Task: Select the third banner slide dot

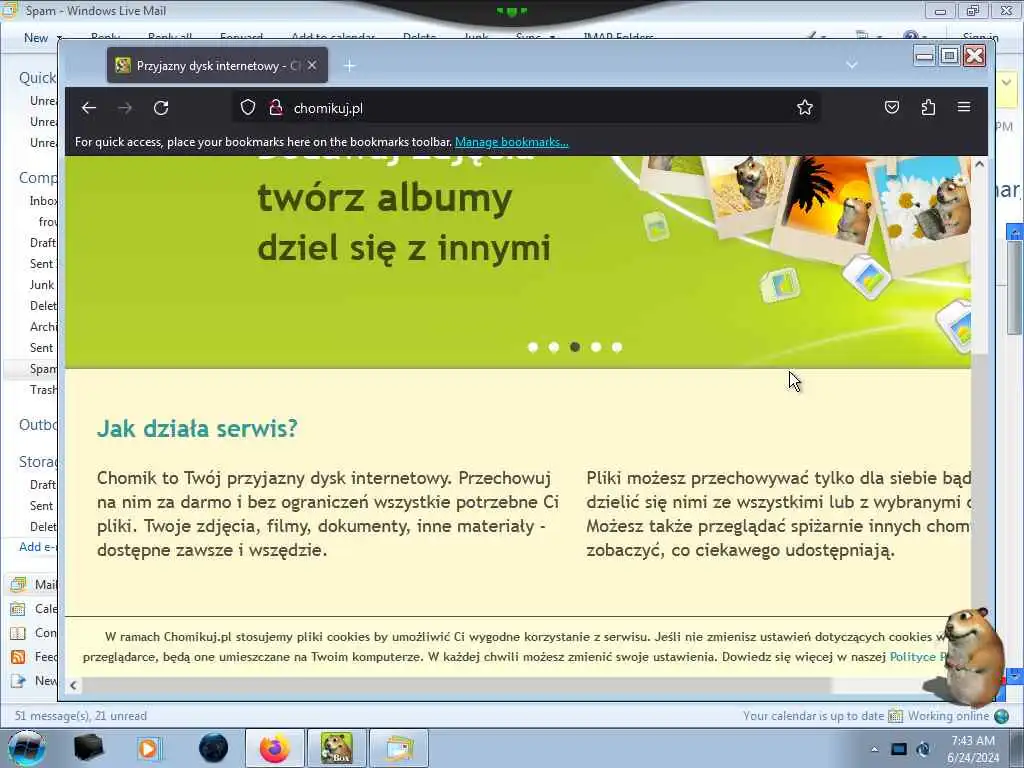Action: 575,347
